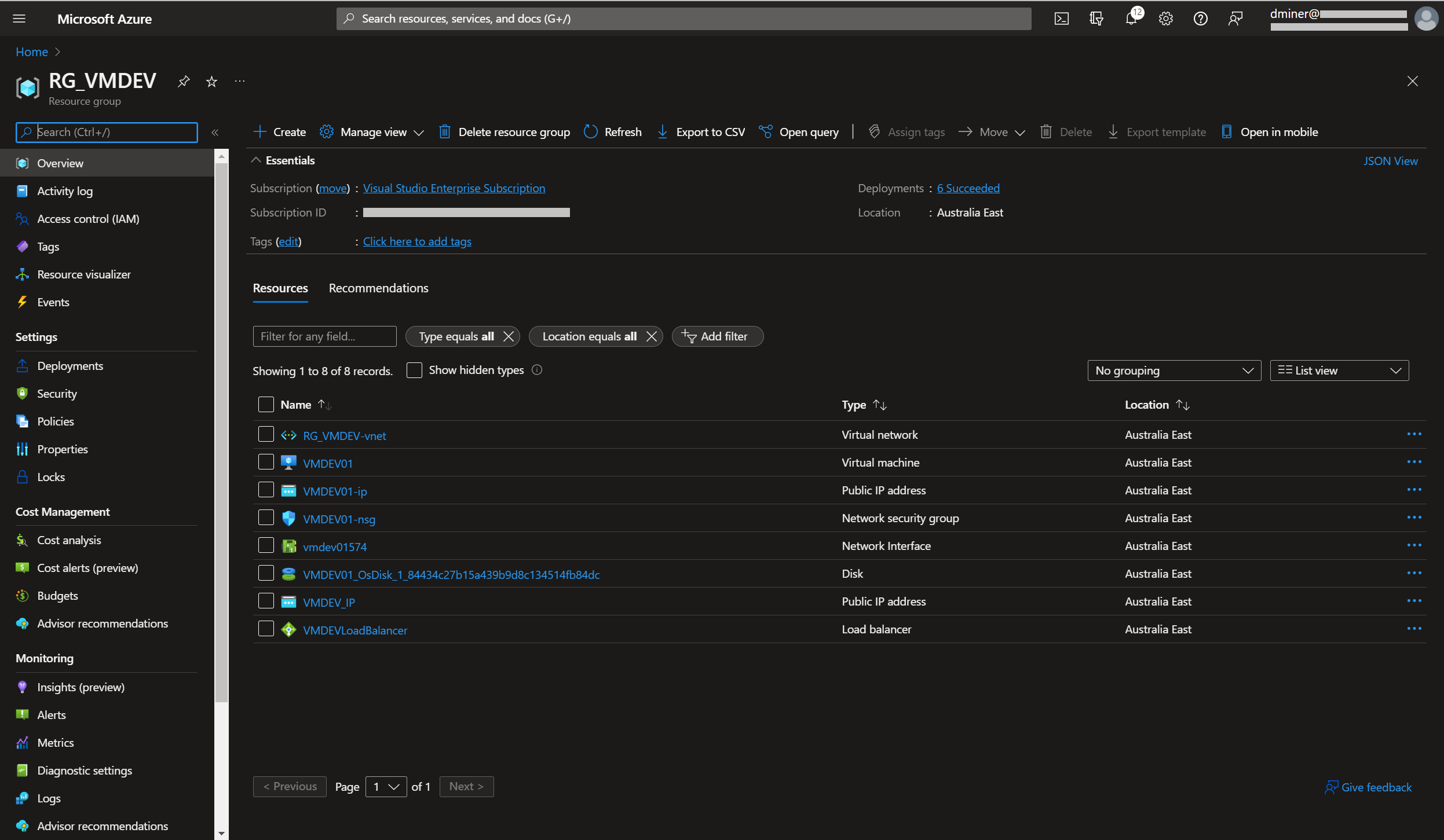Click the user account avatar
This screenshot has width=1444, height=840.
click(1425, 19)
